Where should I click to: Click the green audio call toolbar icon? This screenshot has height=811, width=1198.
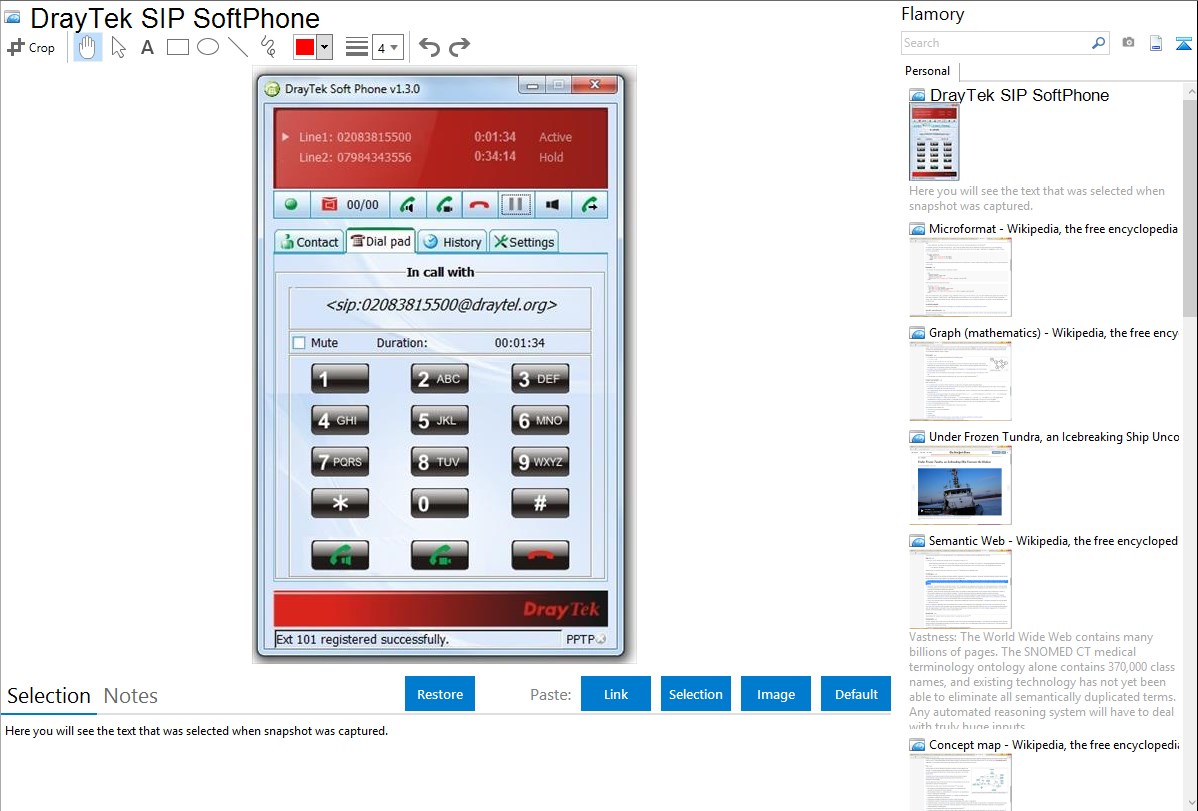point(408,204)
